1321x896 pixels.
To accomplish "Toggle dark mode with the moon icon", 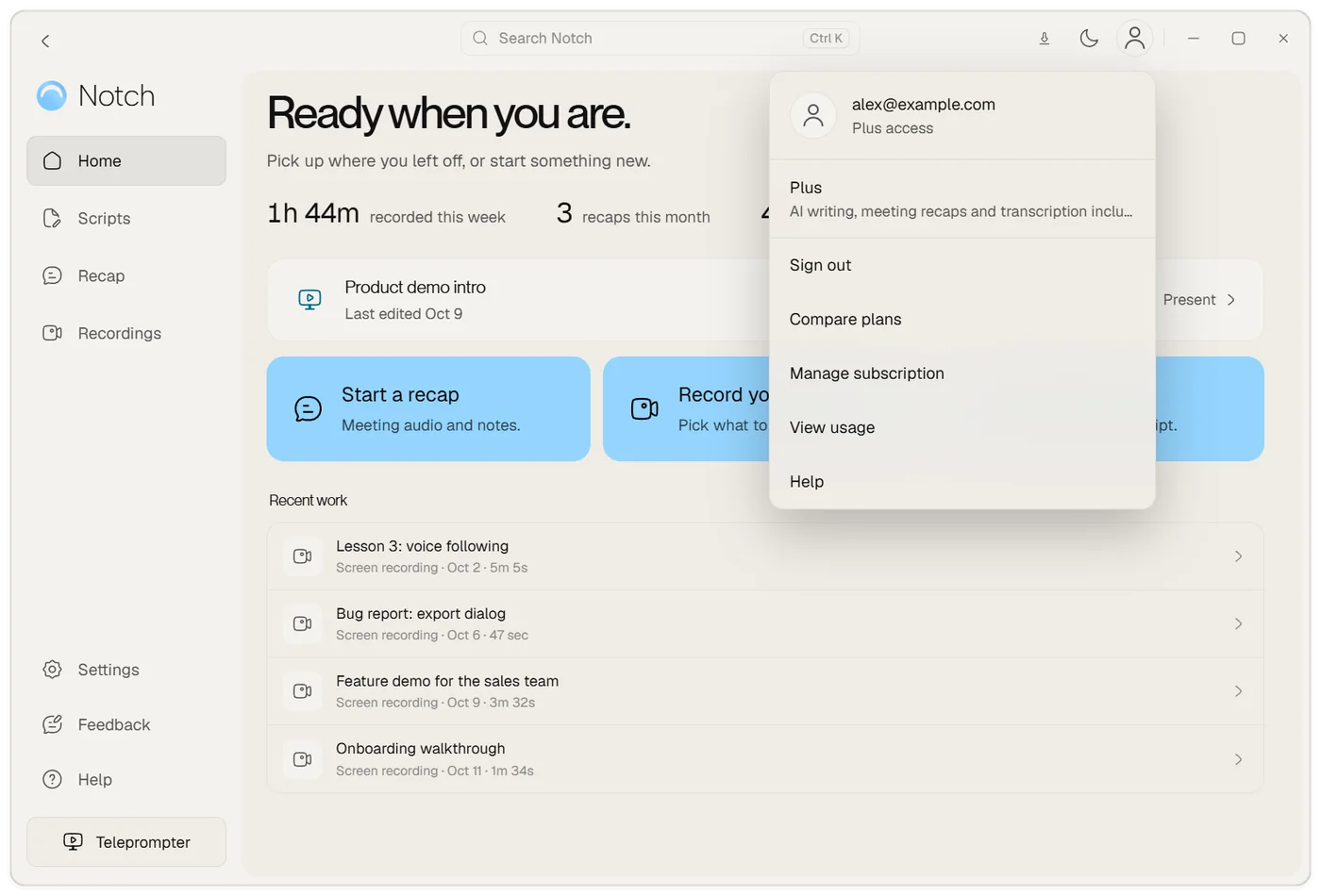I will pos(1089,39).
